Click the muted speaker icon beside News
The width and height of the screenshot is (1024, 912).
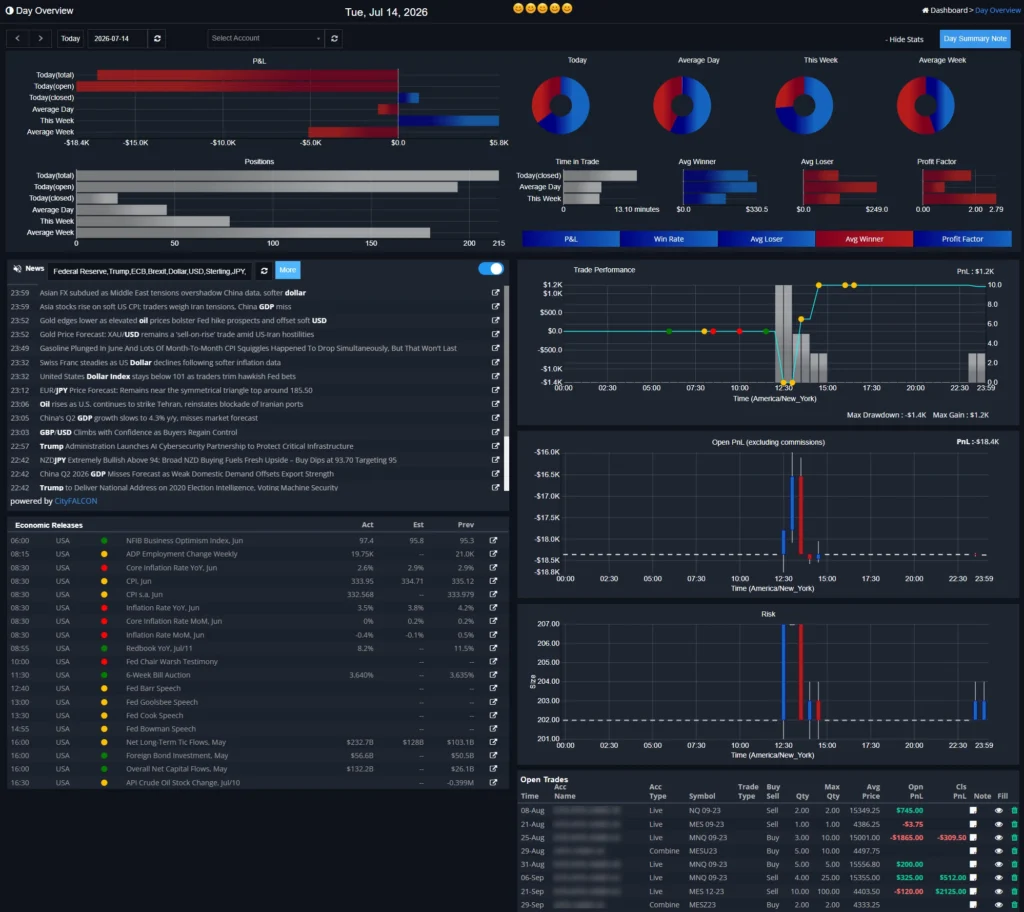(x=18, y=269)
